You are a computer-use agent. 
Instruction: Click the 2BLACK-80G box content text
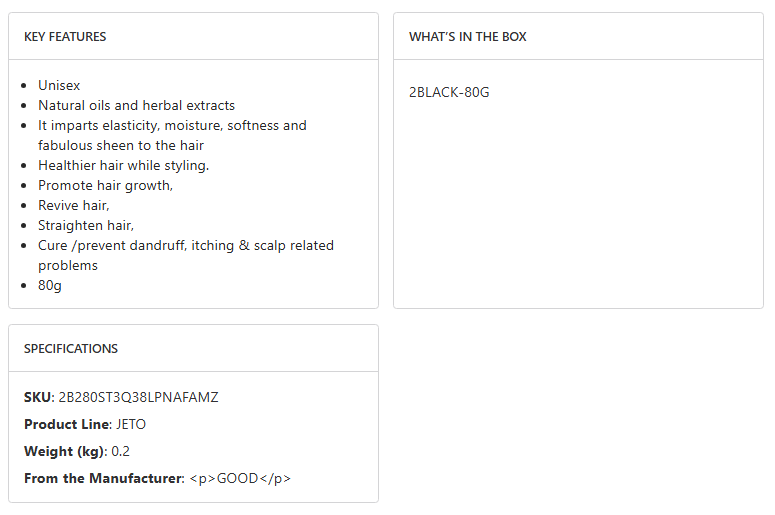(x=449, y=93)
